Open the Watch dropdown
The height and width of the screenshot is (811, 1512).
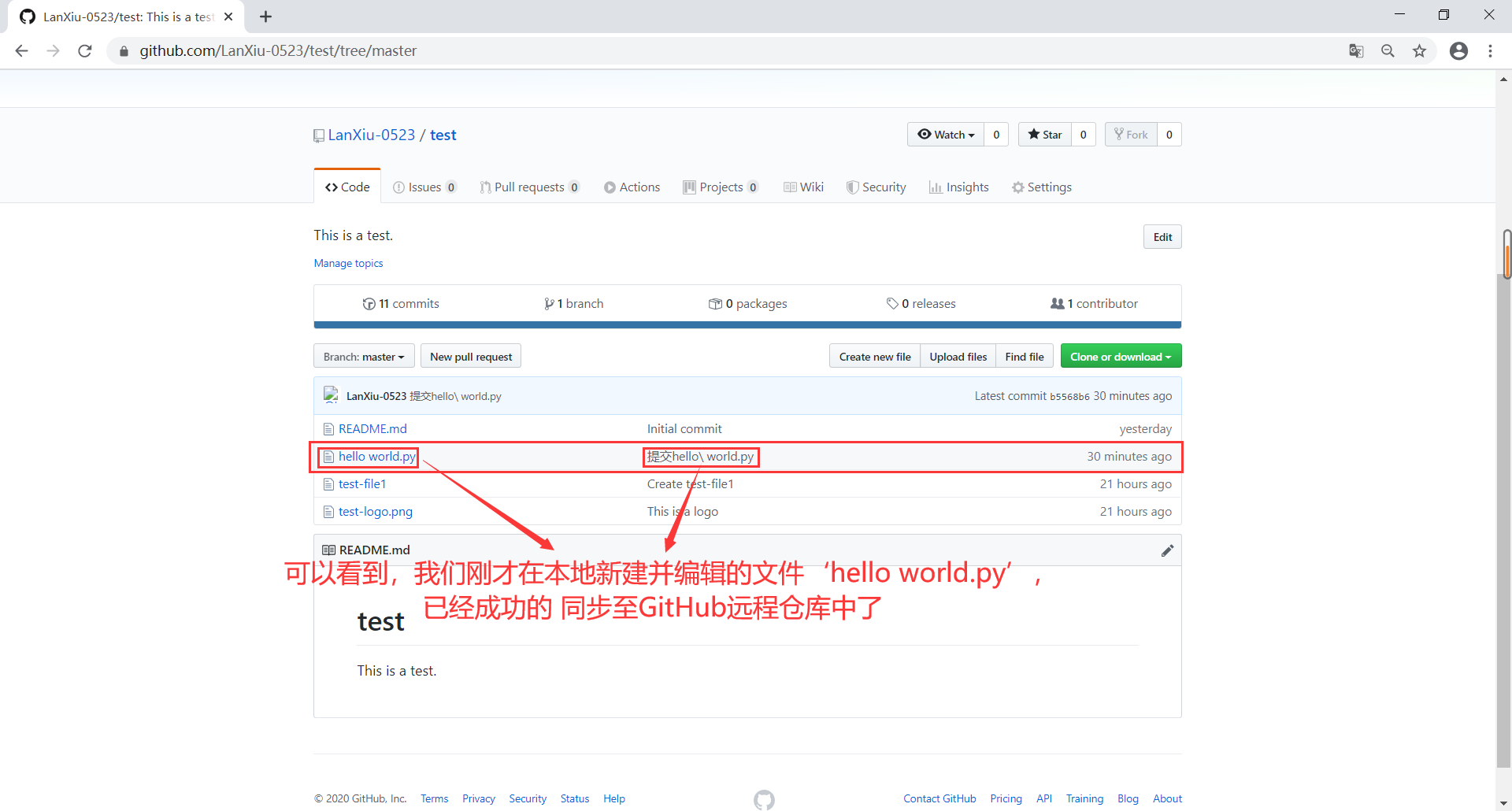[945, 134]
